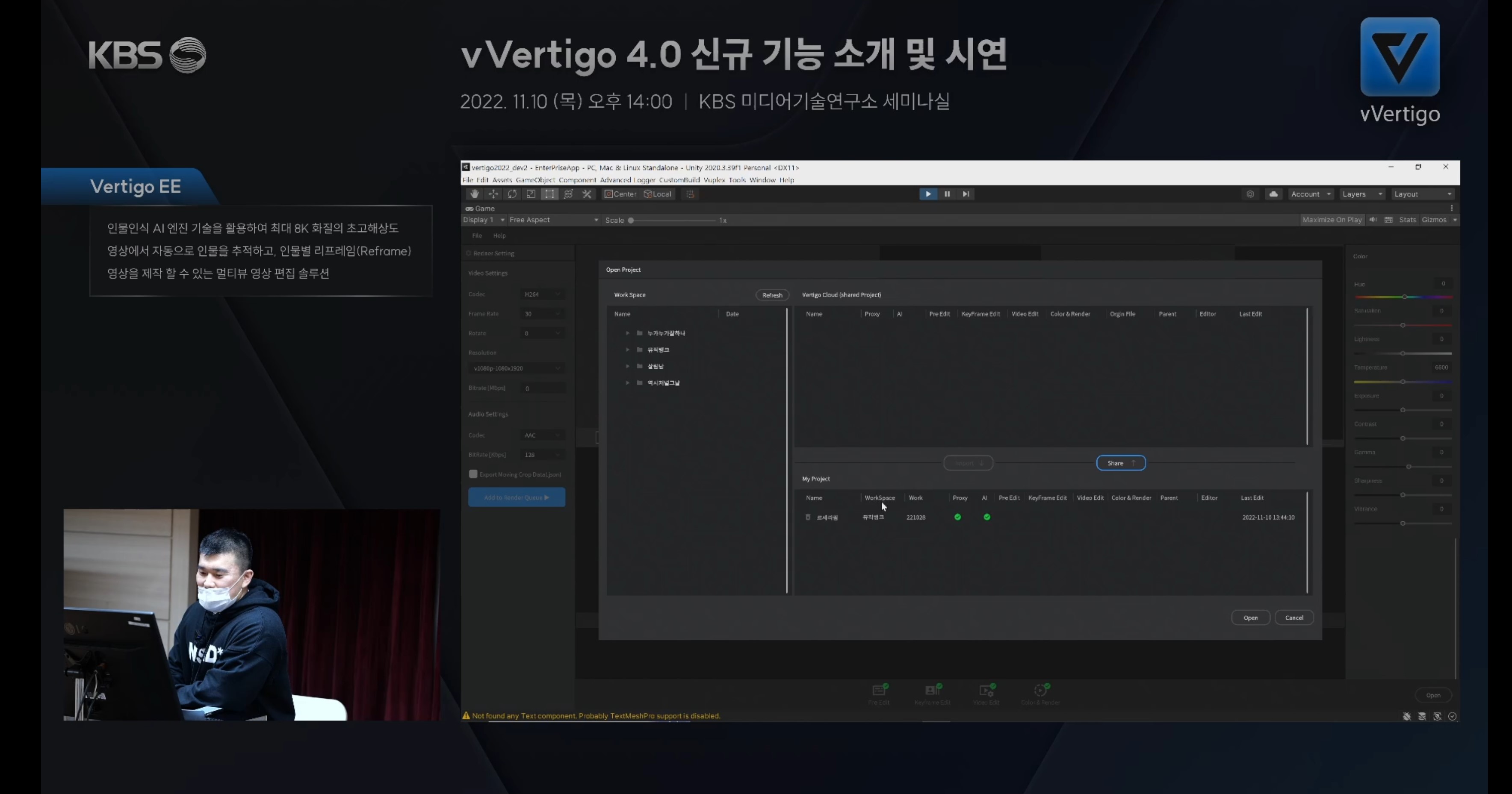Screen dimensions: 1512x794
Task: Expand the 뮤직뱅크 folder
Action: 627,350
